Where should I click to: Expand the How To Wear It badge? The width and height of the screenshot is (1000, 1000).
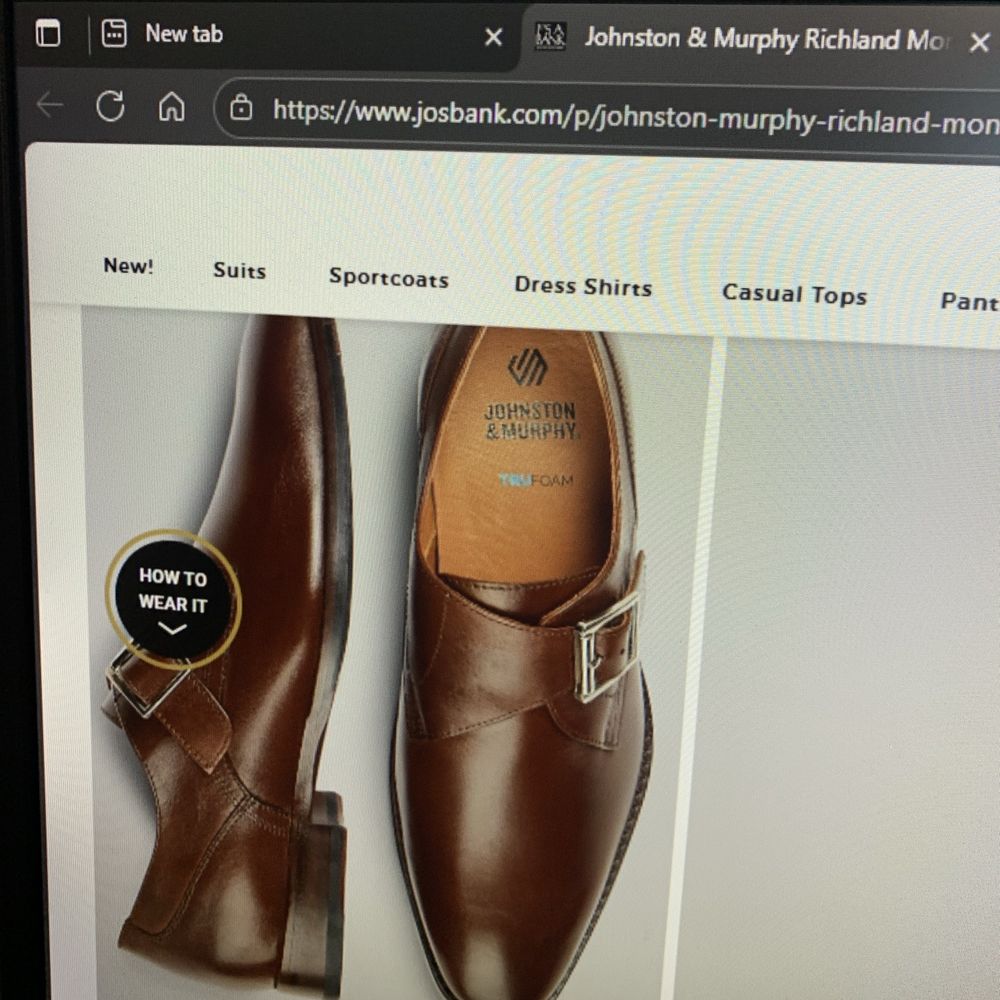(174, 599)
